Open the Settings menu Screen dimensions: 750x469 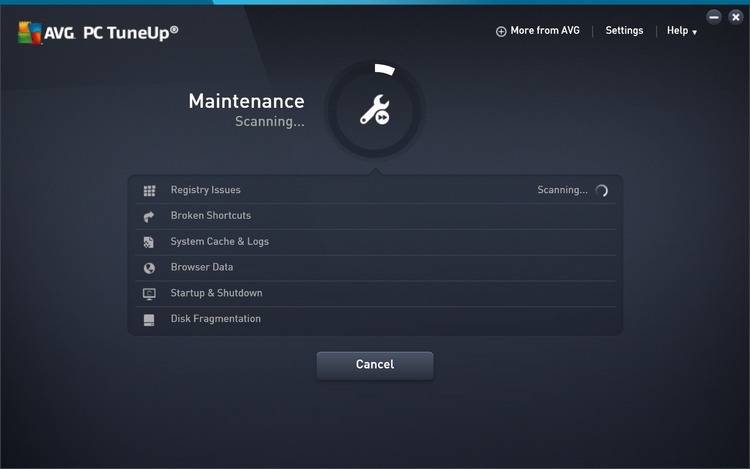pyautogui.click(x=624, y=31)
